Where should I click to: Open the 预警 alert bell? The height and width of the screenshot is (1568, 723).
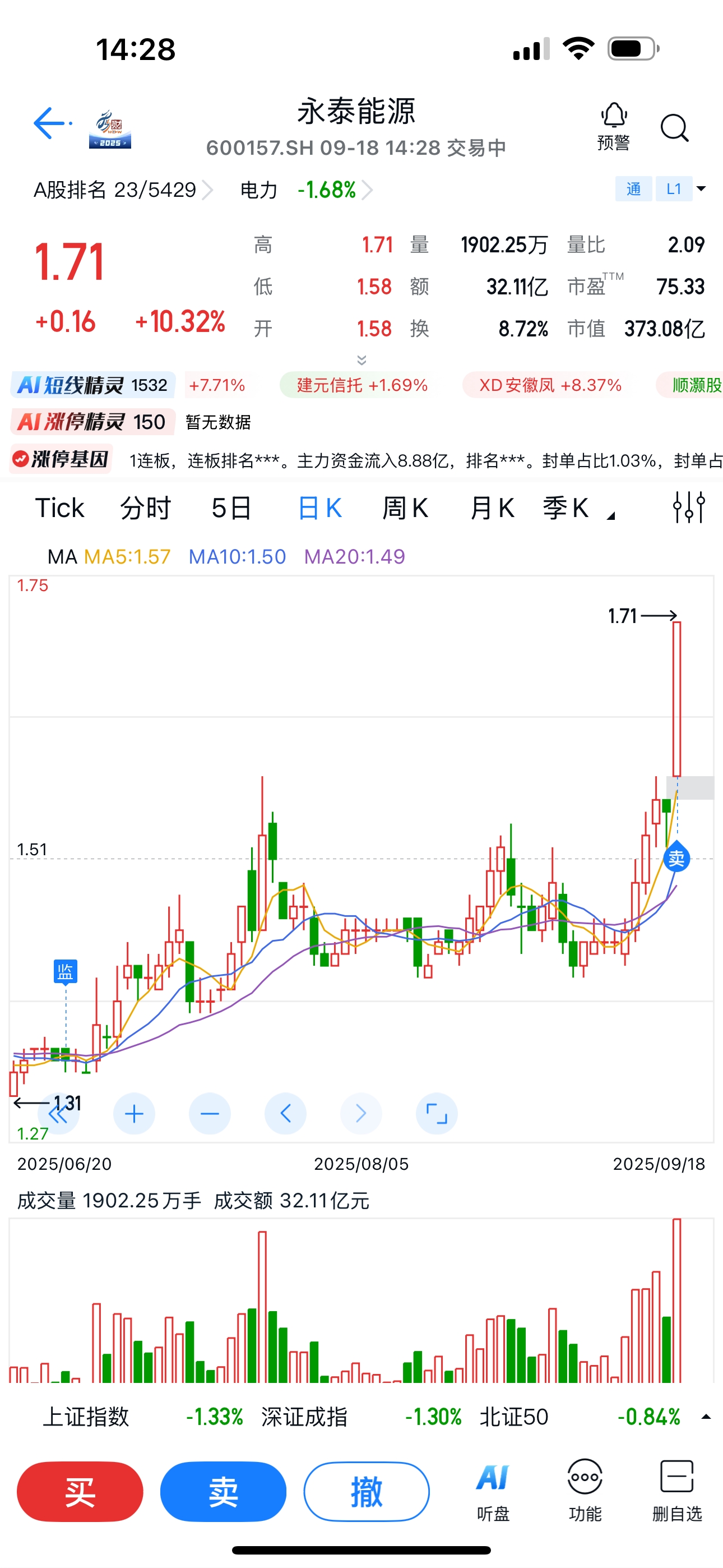click(614, 127)
